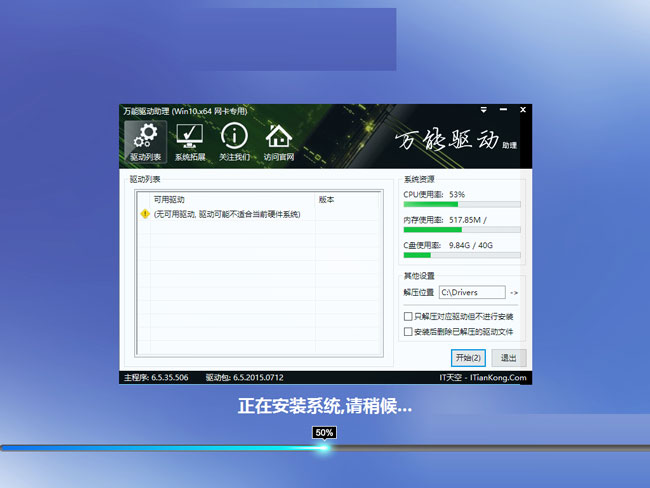Click the yellow warning icon in the driver list

point(145,214)
